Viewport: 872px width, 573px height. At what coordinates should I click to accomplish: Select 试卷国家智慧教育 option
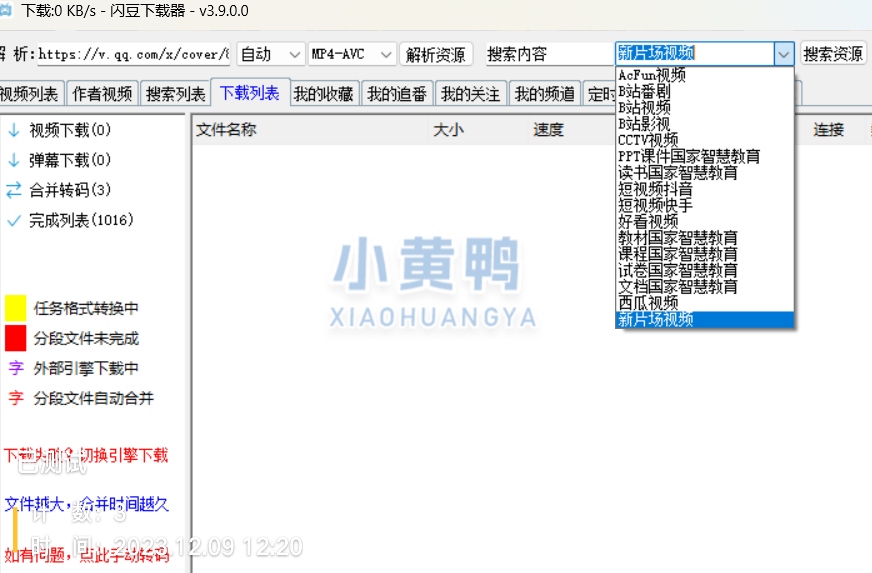(x=705, y=270)
